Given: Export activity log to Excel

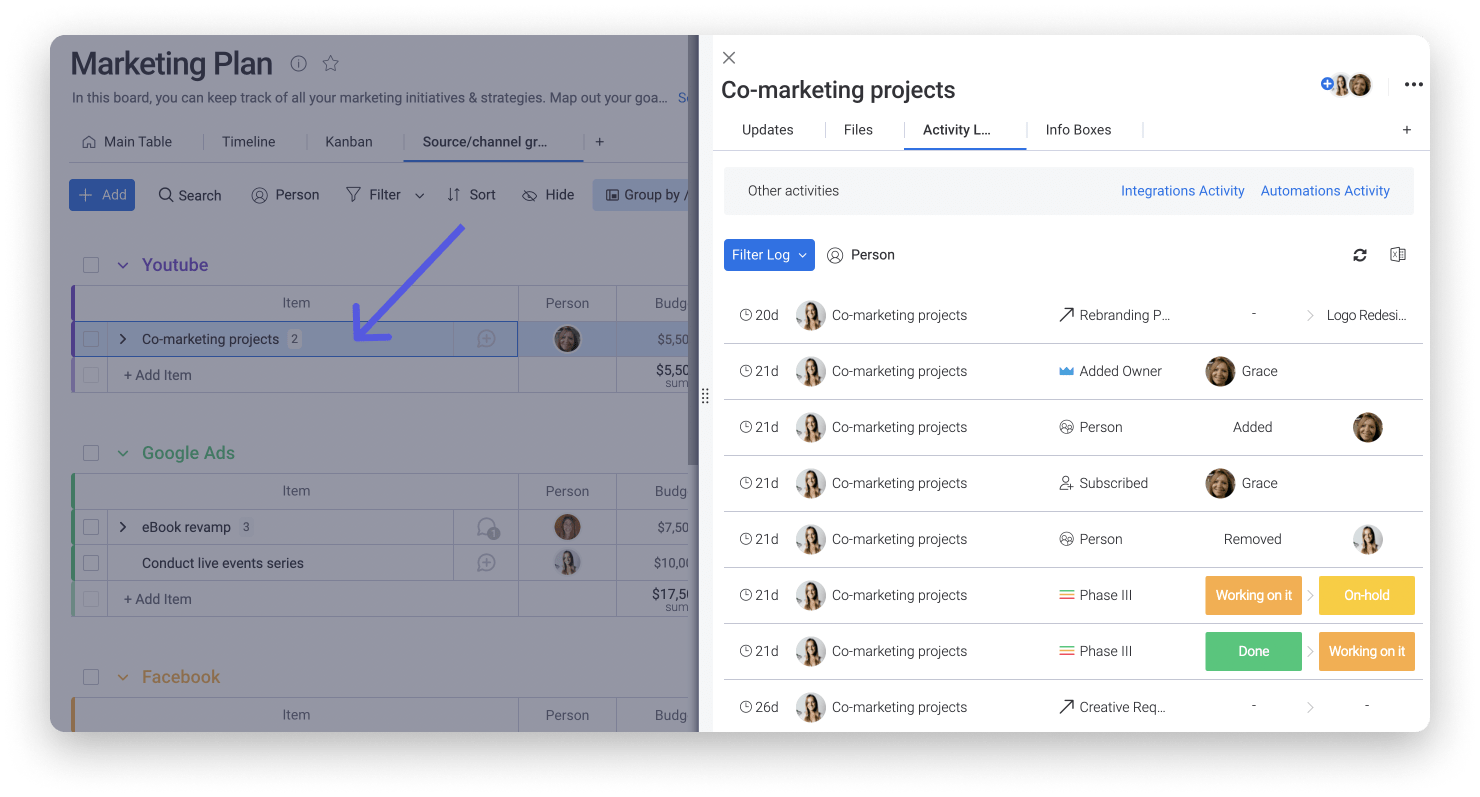Looking at the screenshot, I should [x=1397, y=255].
